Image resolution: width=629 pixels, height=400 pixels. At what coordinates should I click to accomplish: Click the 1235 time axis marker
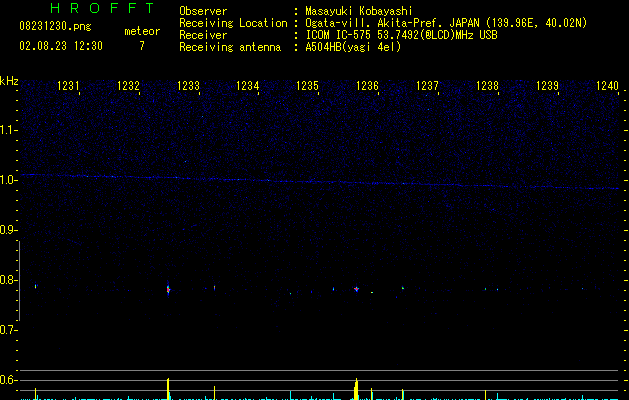[307, 86]
